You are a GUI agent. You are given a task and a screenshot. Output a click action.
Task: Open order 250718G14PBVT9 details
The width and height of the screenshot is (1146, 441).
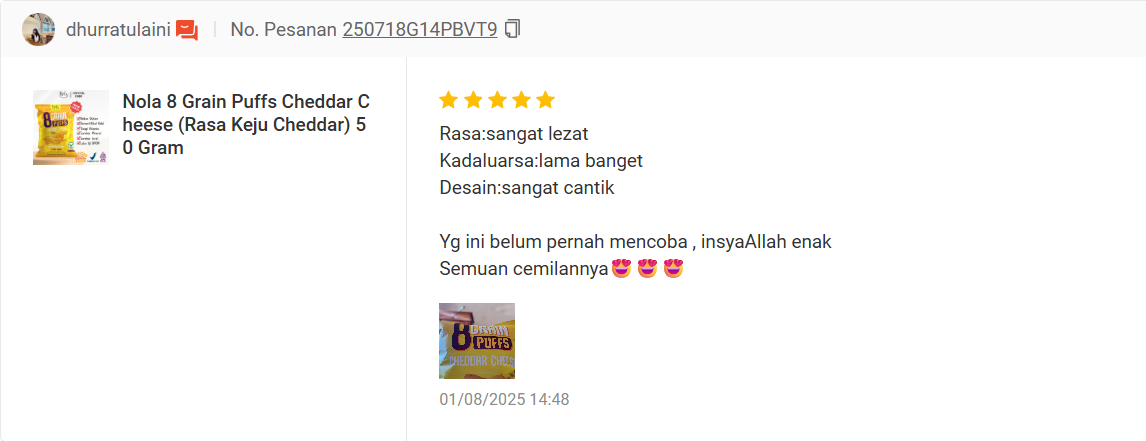point(420,30)
